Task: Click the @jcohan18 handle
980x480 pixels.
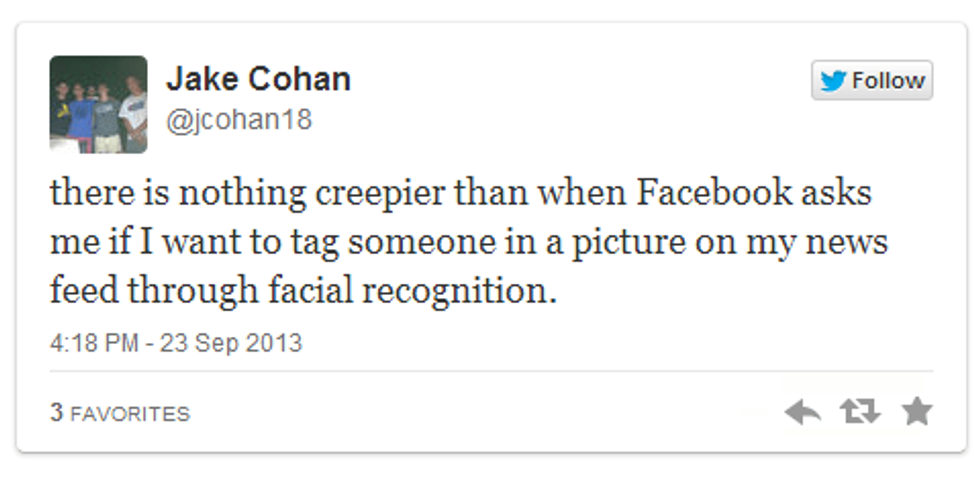Action: (x=238, y=120)
